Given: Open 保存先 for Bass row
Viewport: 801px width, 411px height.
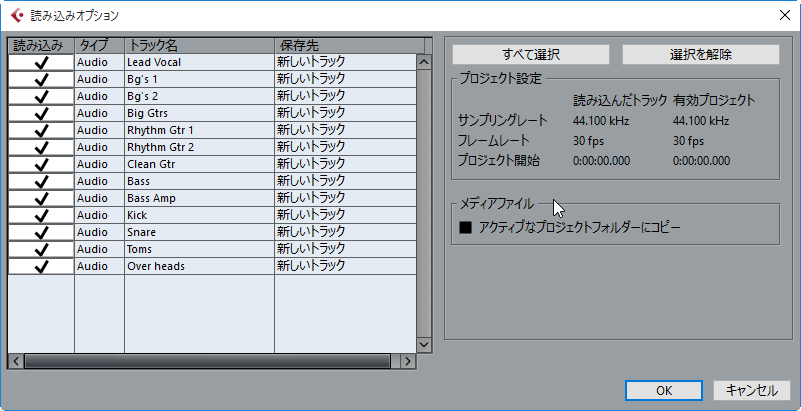Looking at the screenshot, I should [345, 181].
